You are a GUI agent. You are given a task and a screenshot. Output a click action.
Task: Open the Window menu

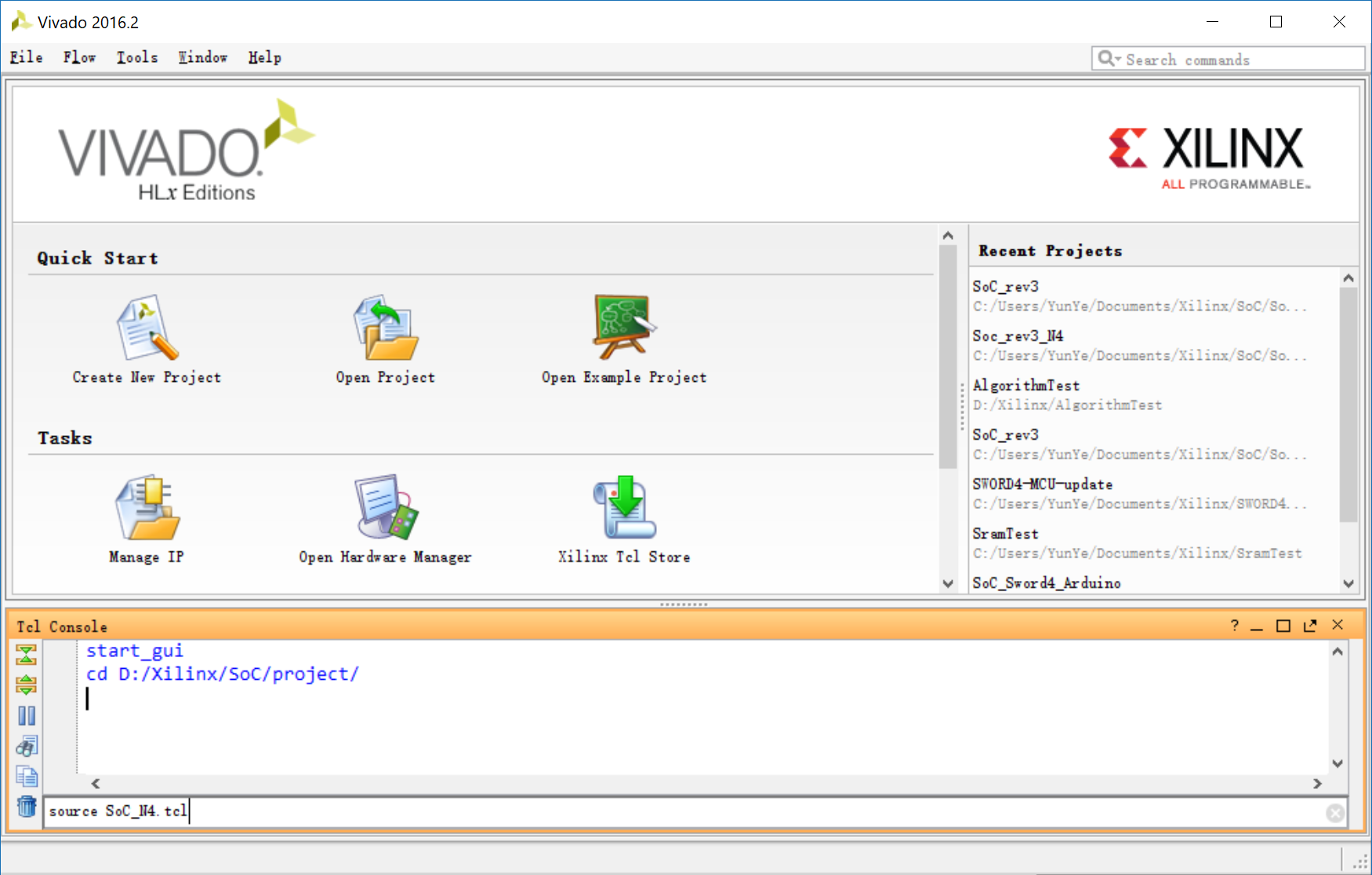click(202, 57)
